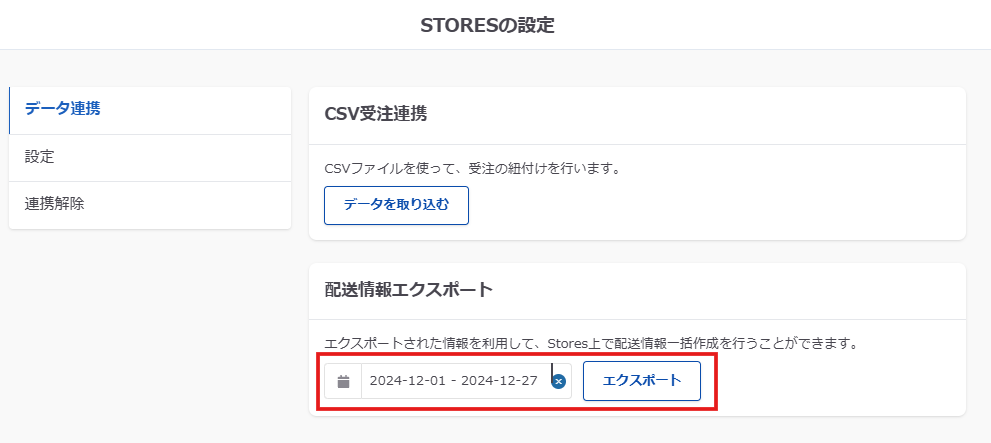Click the end date 2024-12-27
Screen dimensions: 991x443
point(500,381)
